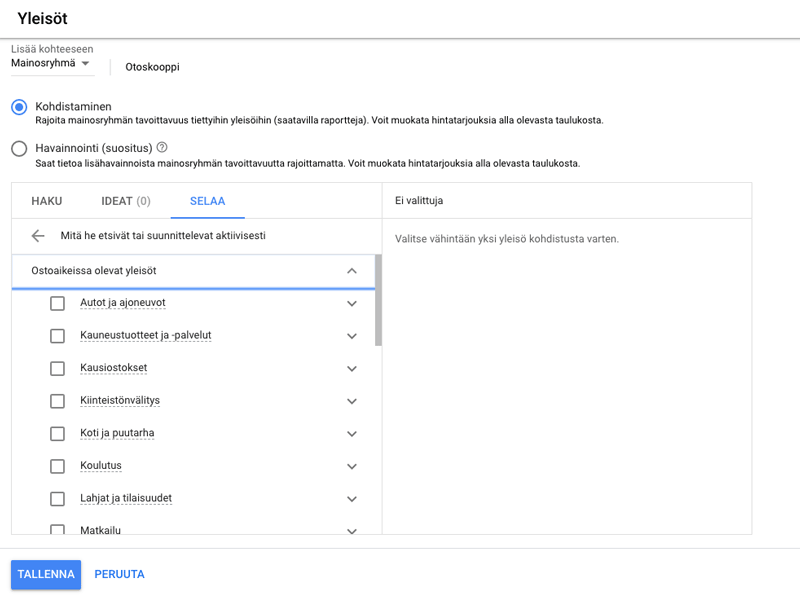Viewport: 800px width, 598px height.
Task: Expand the Autot ja ajoneuvot category
Action: point(352,303)
